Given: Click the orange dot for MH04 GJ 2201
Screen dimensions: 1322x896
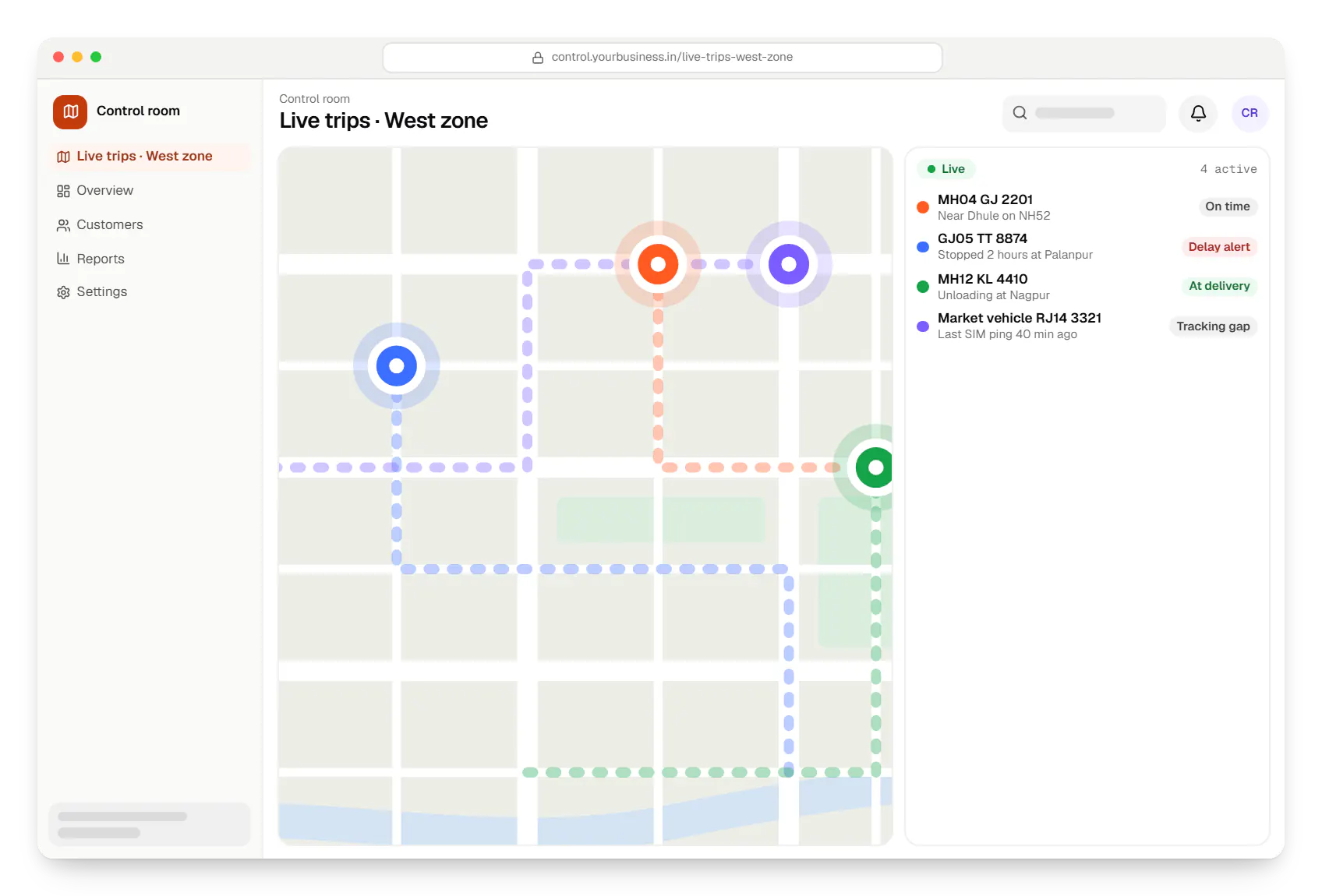Looking at the screenshot, I should (923, 207).
